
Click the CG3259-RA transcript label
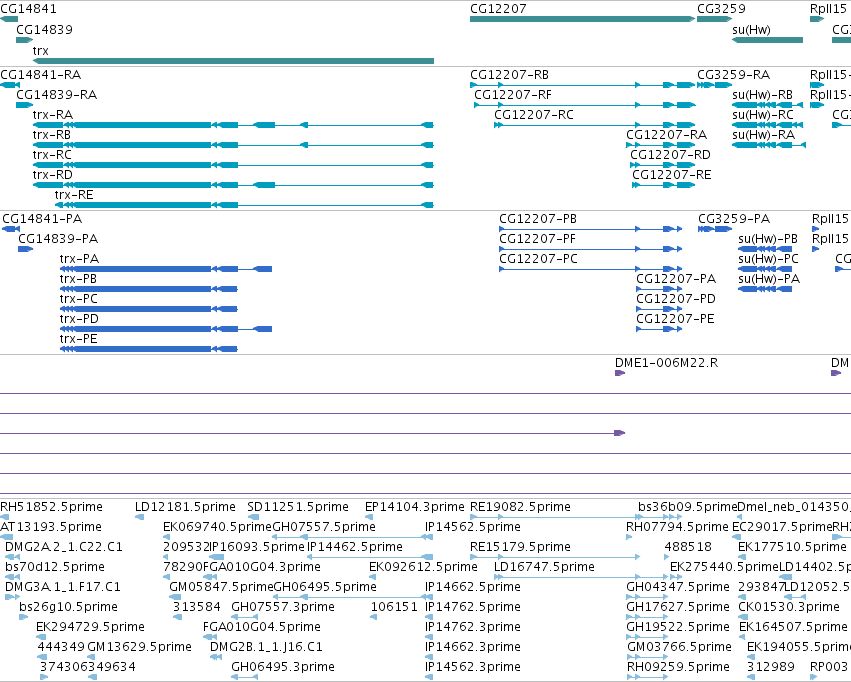point(734,74)
